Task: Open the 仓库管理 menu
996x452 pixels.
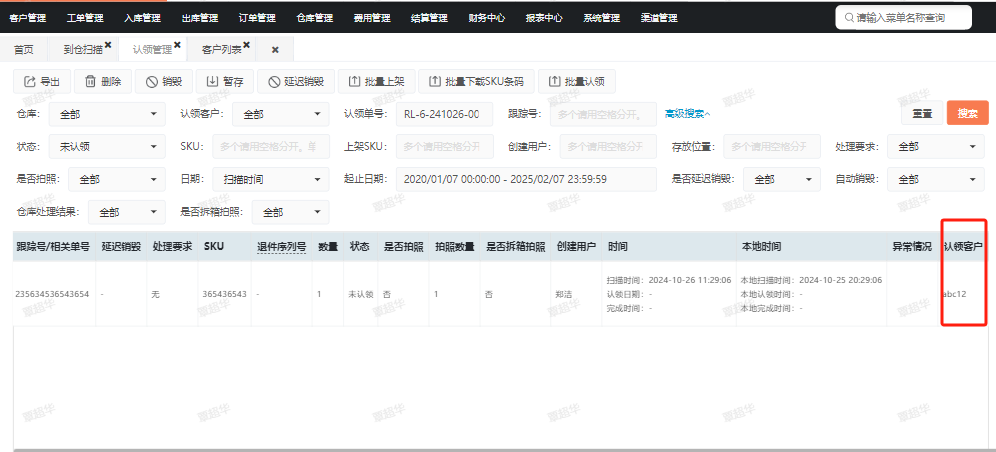Action: 314,18
